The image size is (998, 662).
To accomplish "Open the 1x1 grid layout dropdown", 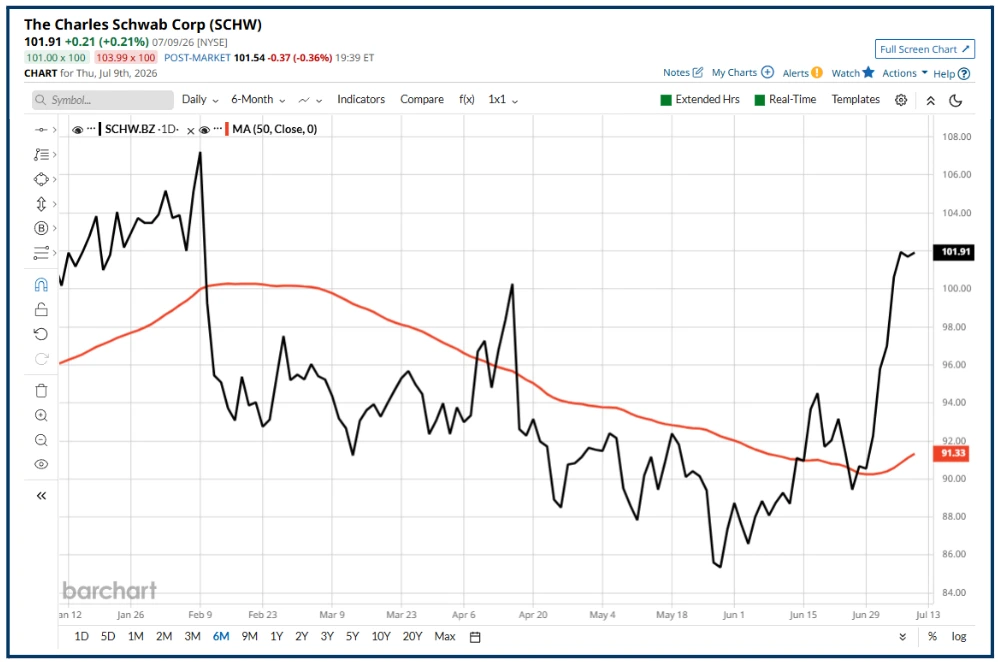I will (503, 100).
